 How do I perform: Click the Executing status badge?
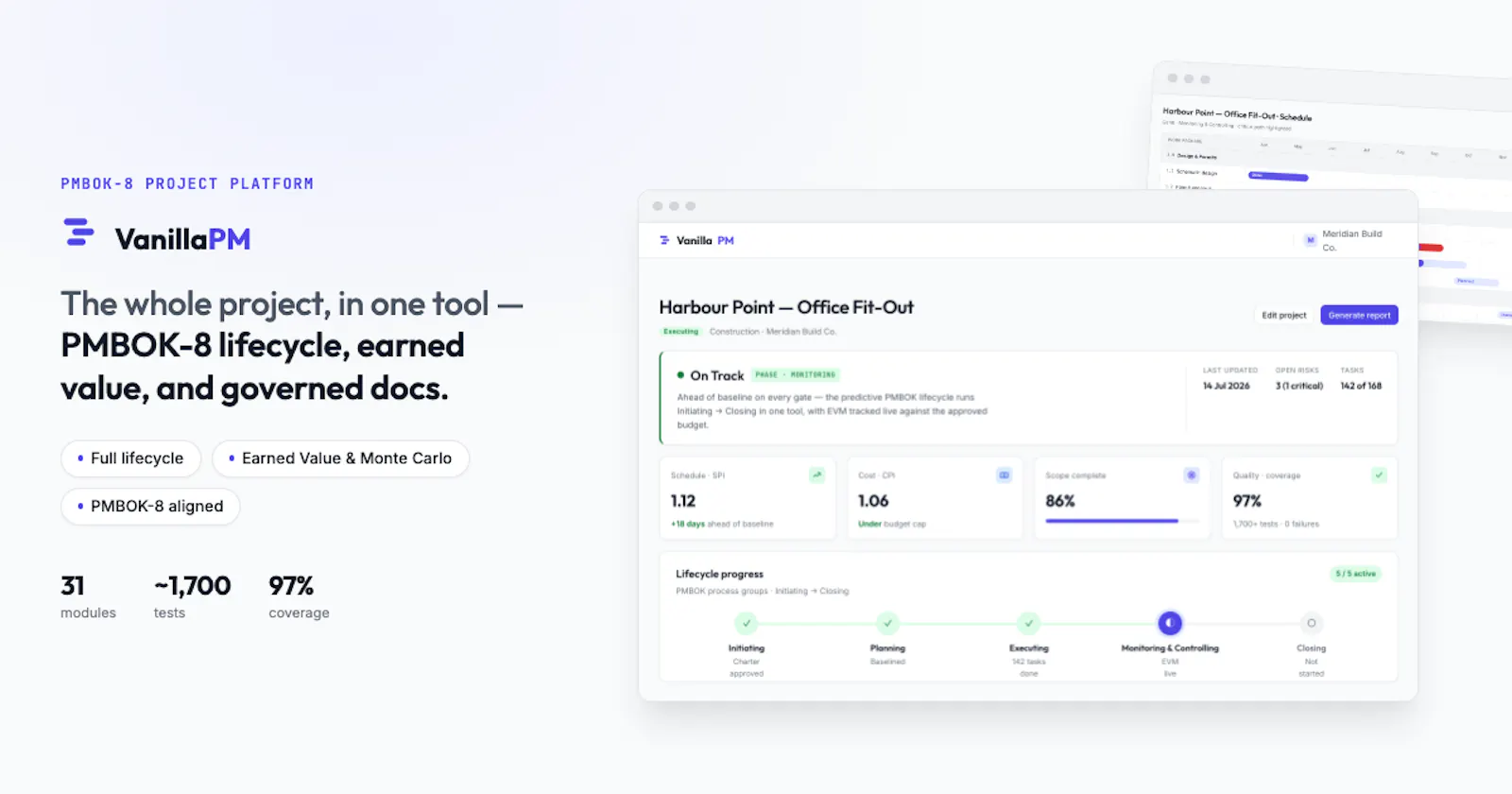(x=680, y=332)
